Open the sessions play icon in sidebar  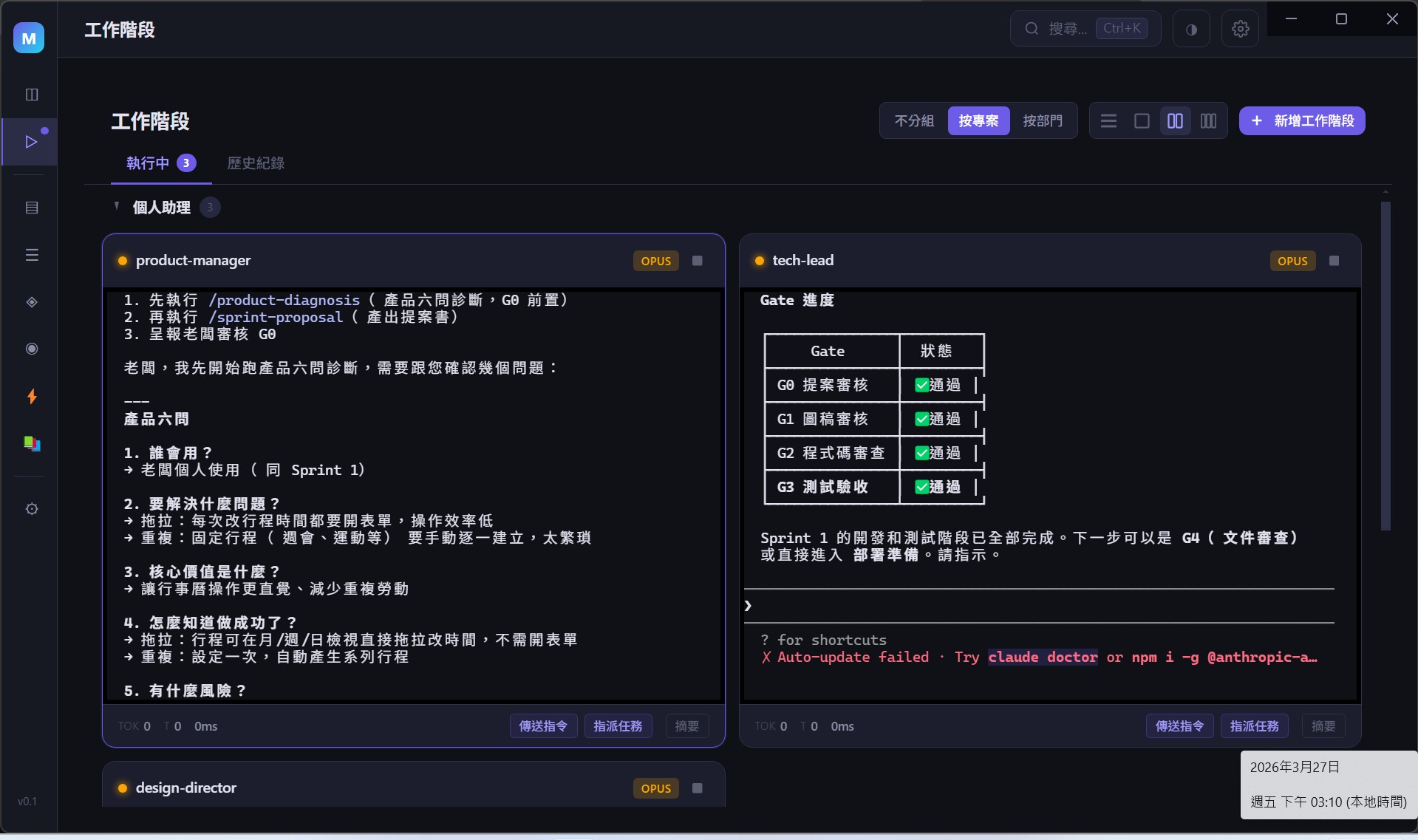click(x=31, y=142)
